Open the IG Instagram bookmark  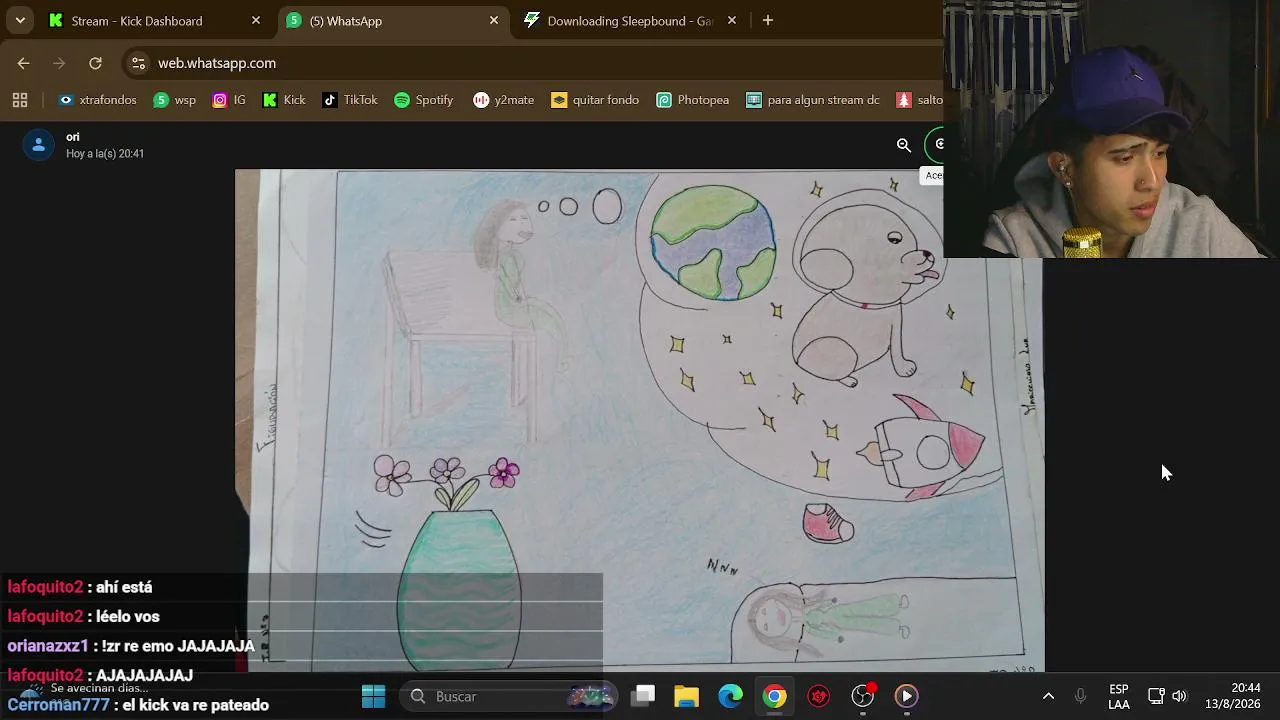[229, 100]
